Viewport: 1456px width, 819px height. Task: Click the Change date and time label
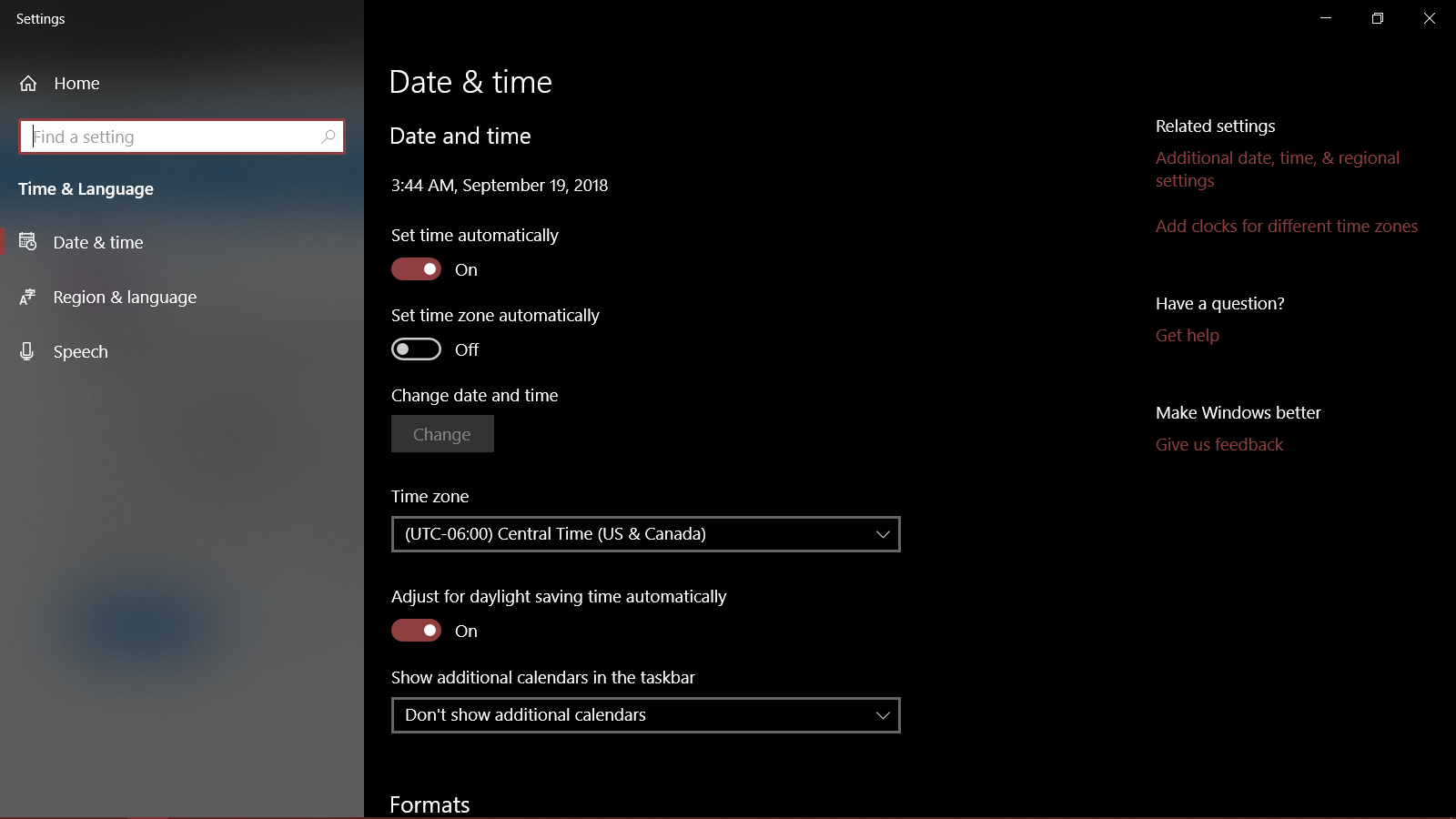coord(475,396)
